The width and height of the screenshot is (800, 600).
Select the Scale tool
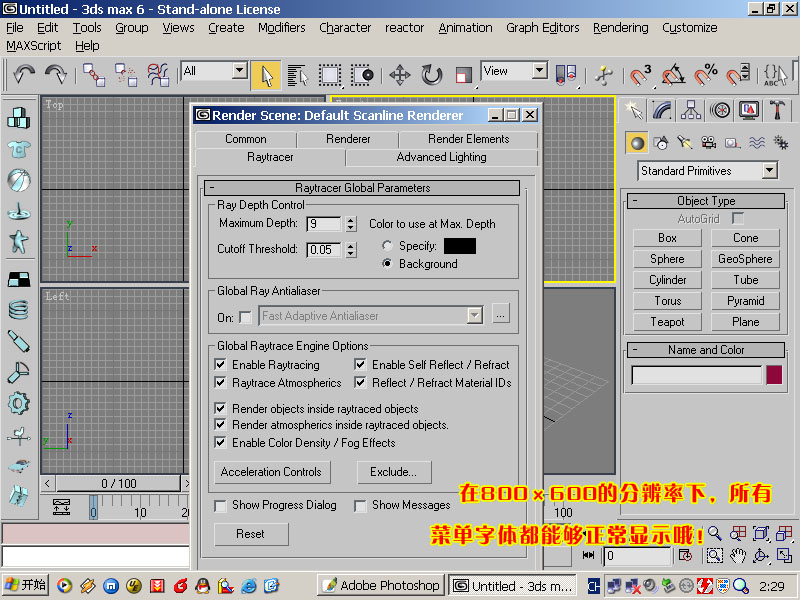point(463,76)
